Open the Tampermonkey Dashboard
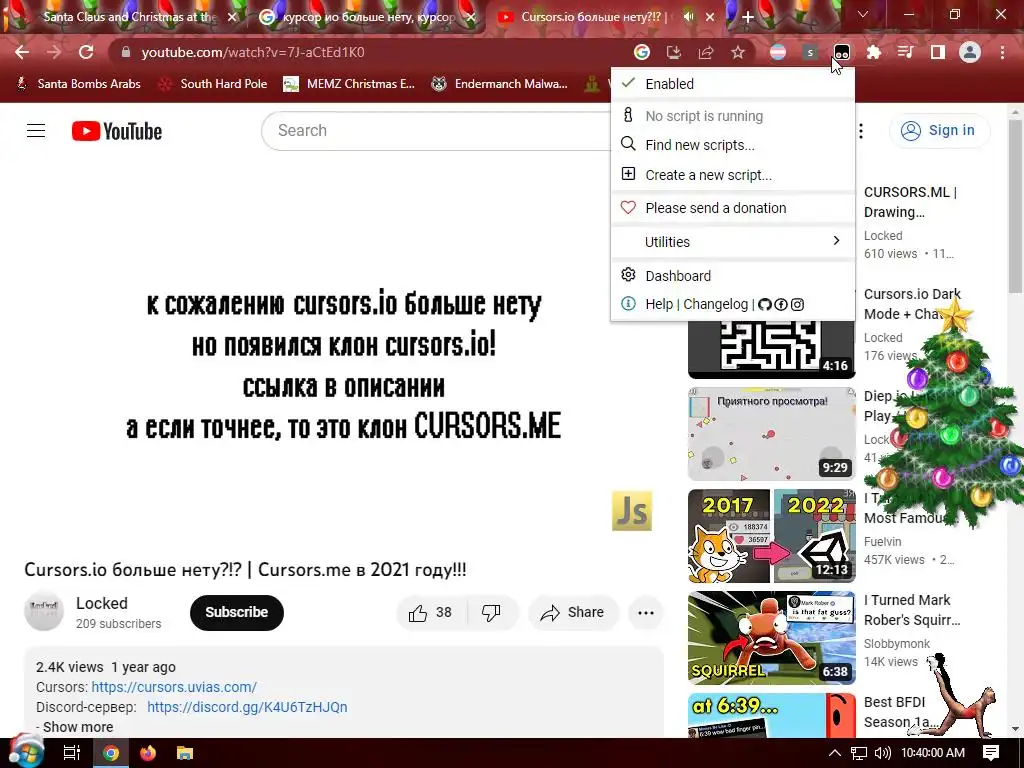 click(733, 276)
